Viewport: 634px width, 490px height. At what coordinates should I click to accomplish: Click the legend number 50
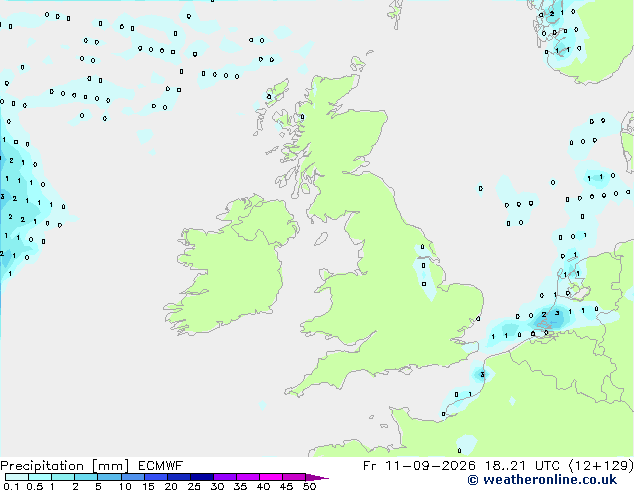click(x=309, y=486)
